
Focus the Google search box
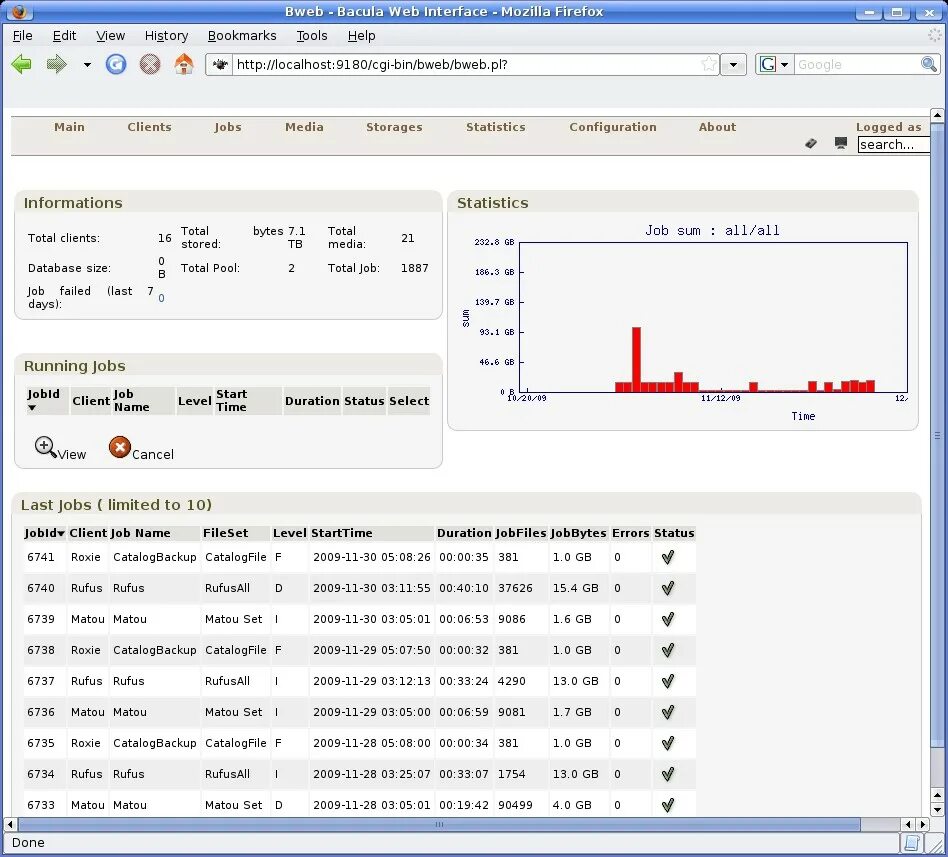(857, 64)
